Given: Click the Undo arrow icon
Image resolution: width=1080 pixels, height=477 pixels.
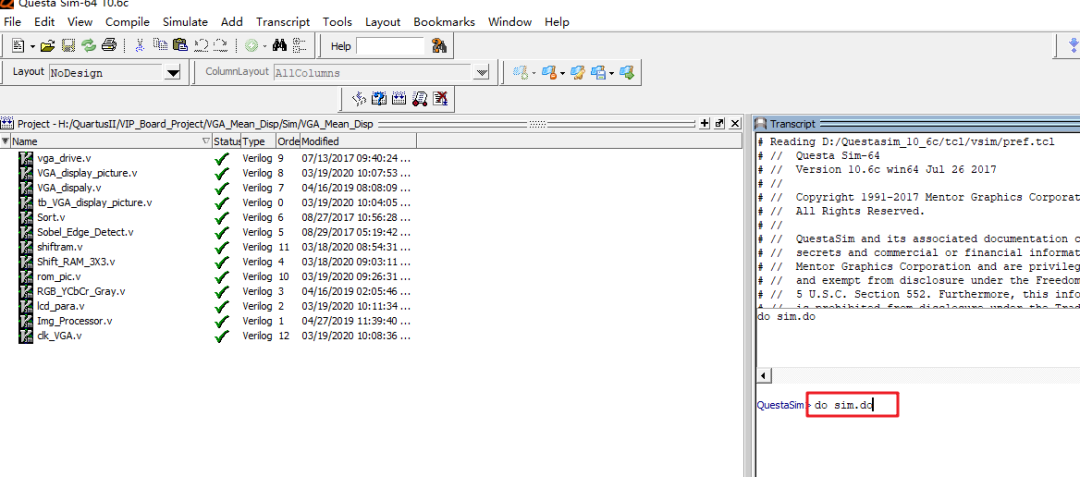Looking at the screenshot, I should tap(201, 46).
